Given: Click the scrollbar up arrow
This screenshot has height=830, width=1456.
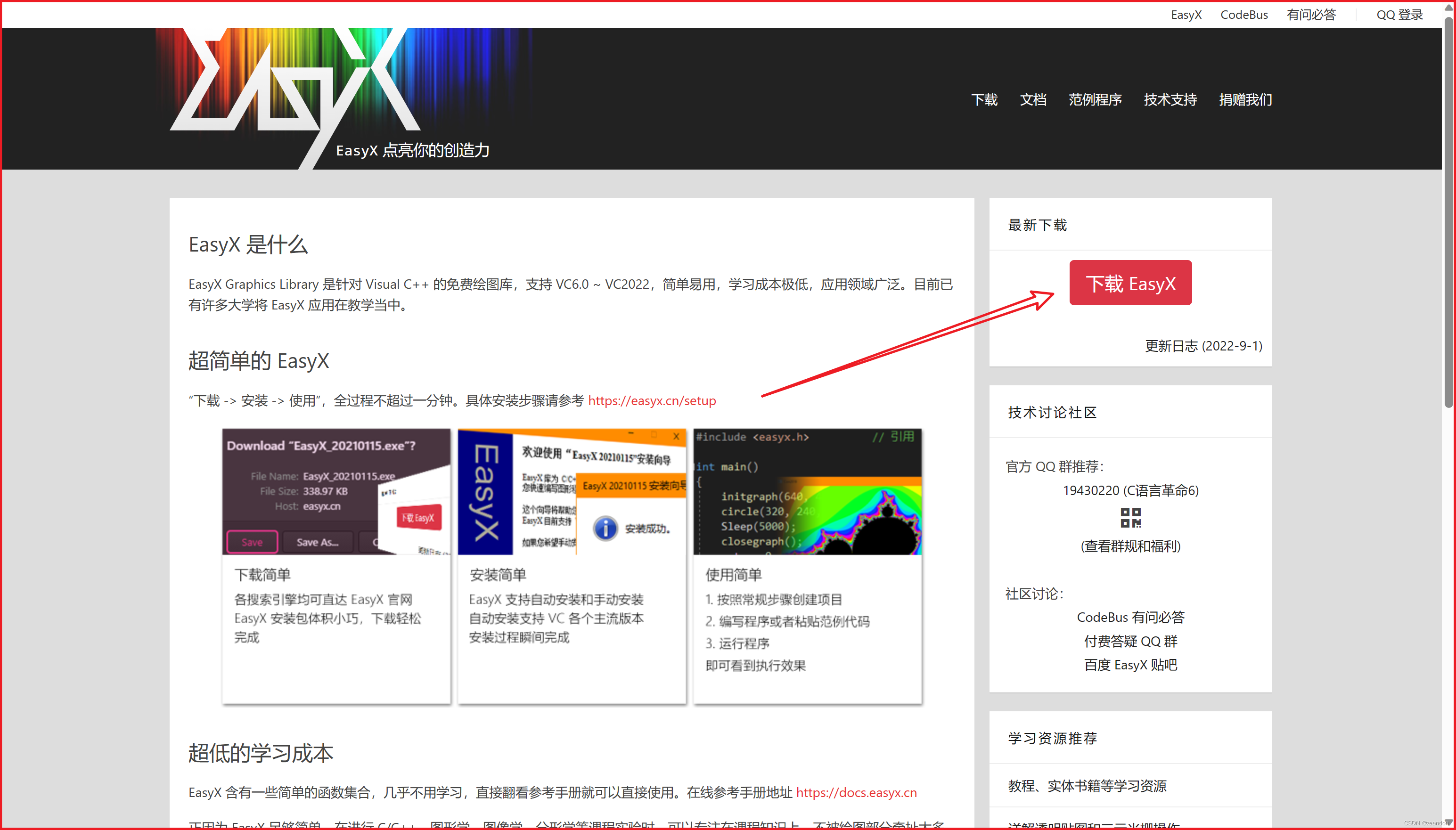Looking at the screenshot, I should coord(1448,8).
